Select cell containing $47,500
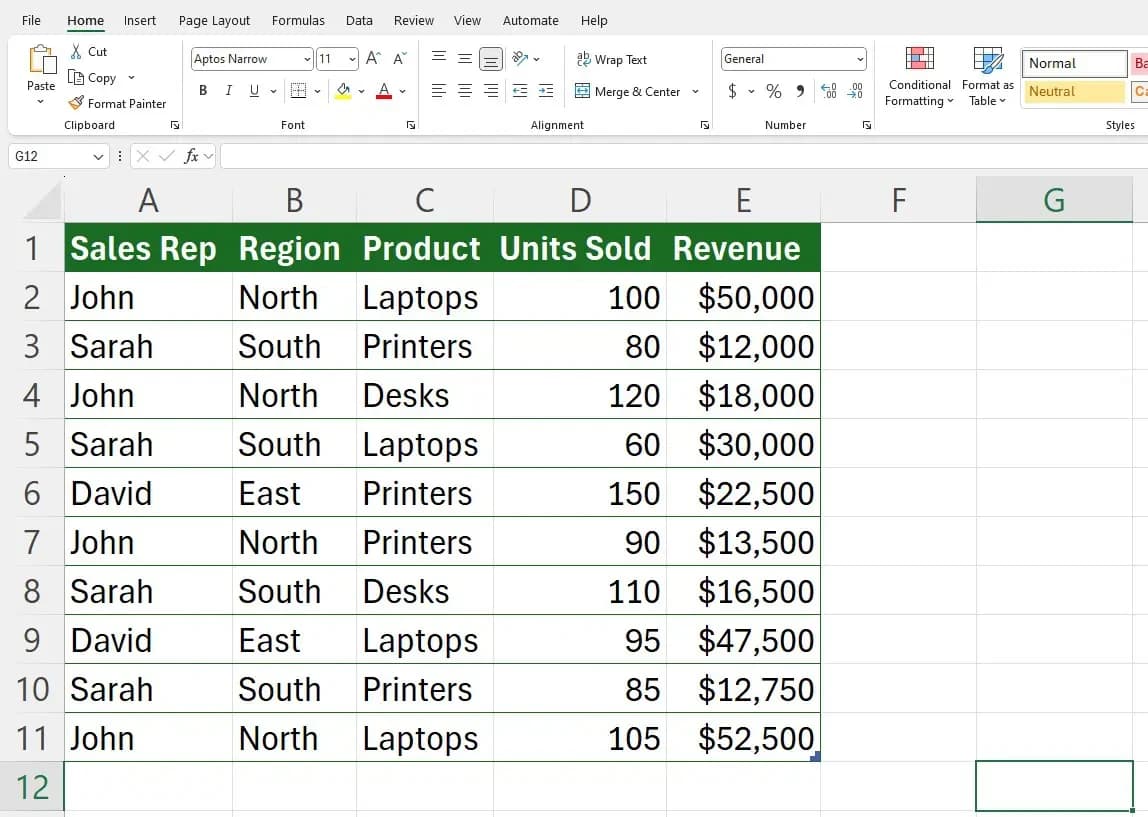 [x=743, y=640]
